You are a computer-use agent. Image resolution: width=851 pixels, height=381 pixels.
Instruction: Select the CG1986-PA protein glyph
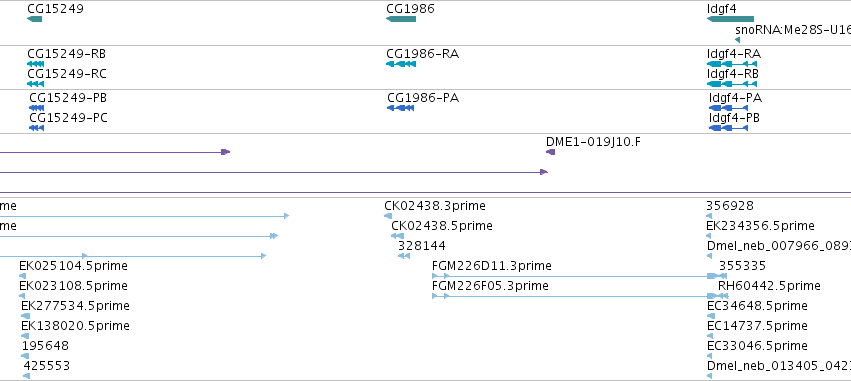coord(400,108)
